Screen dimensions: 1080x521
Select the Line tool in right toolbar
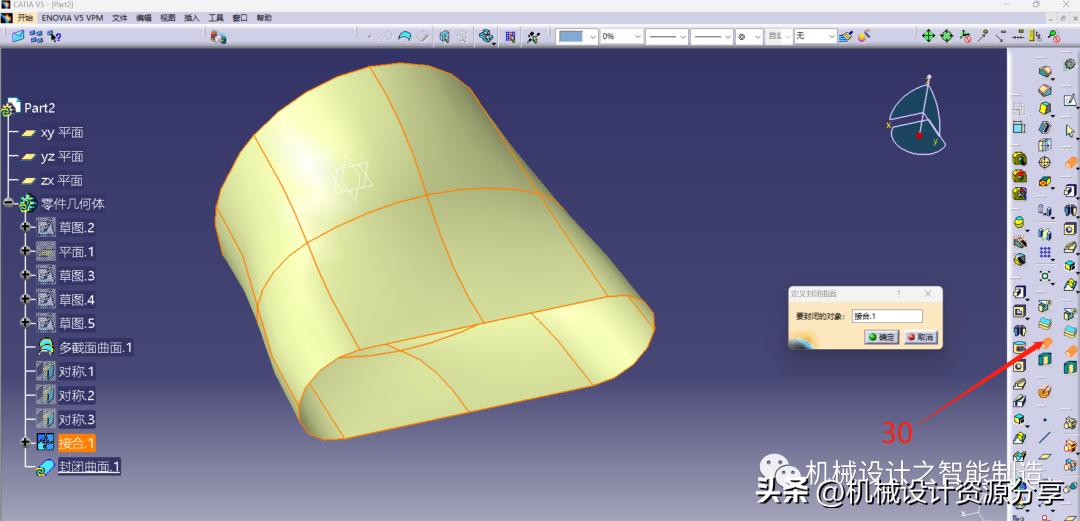coord(1046,438)
